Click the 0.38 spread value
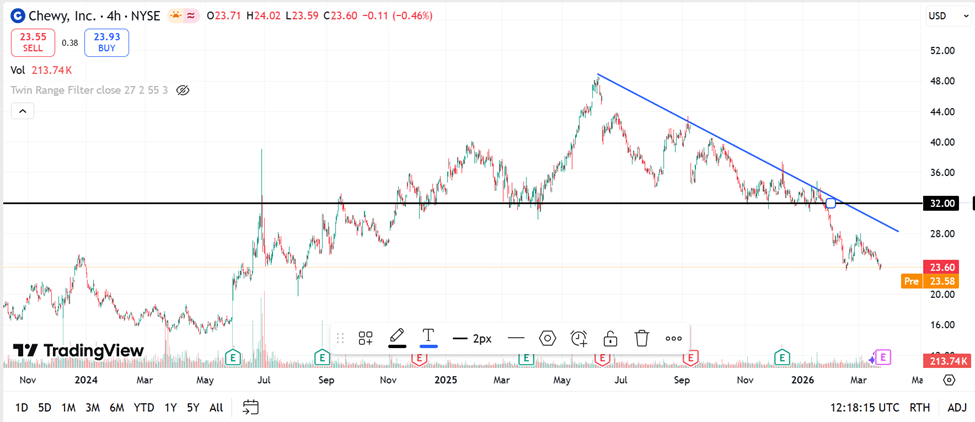Screen dimensions: 975x422 point(70,43)
